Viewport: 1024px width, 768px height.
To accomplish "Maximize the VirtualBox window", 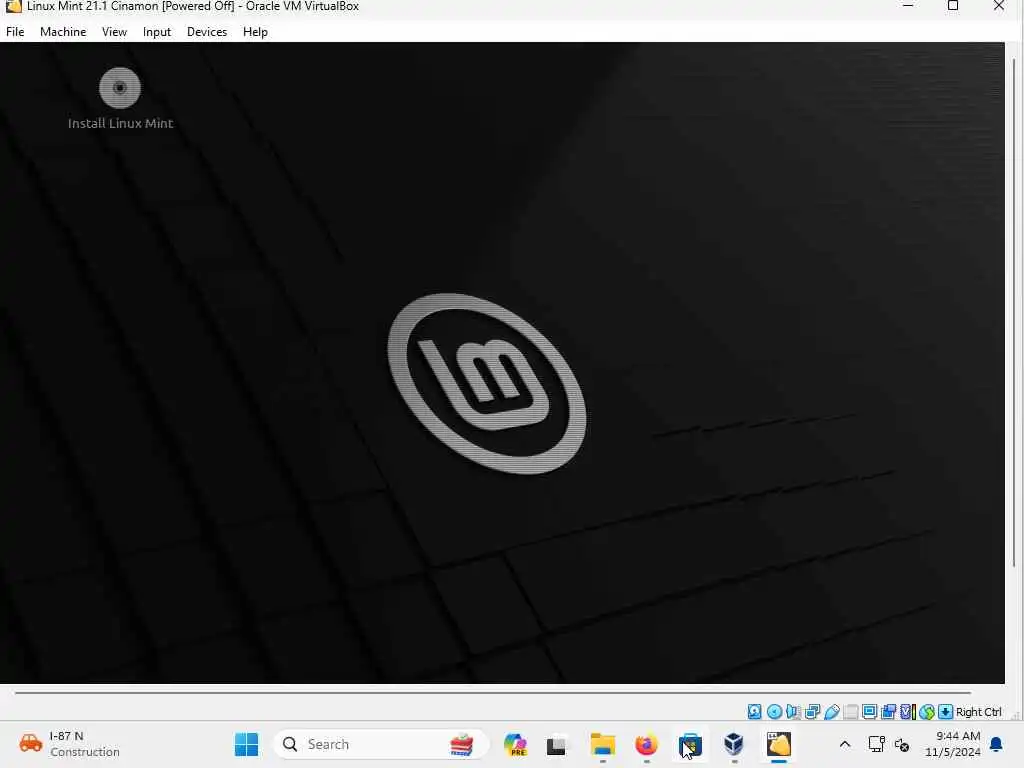I will point(953,6).
